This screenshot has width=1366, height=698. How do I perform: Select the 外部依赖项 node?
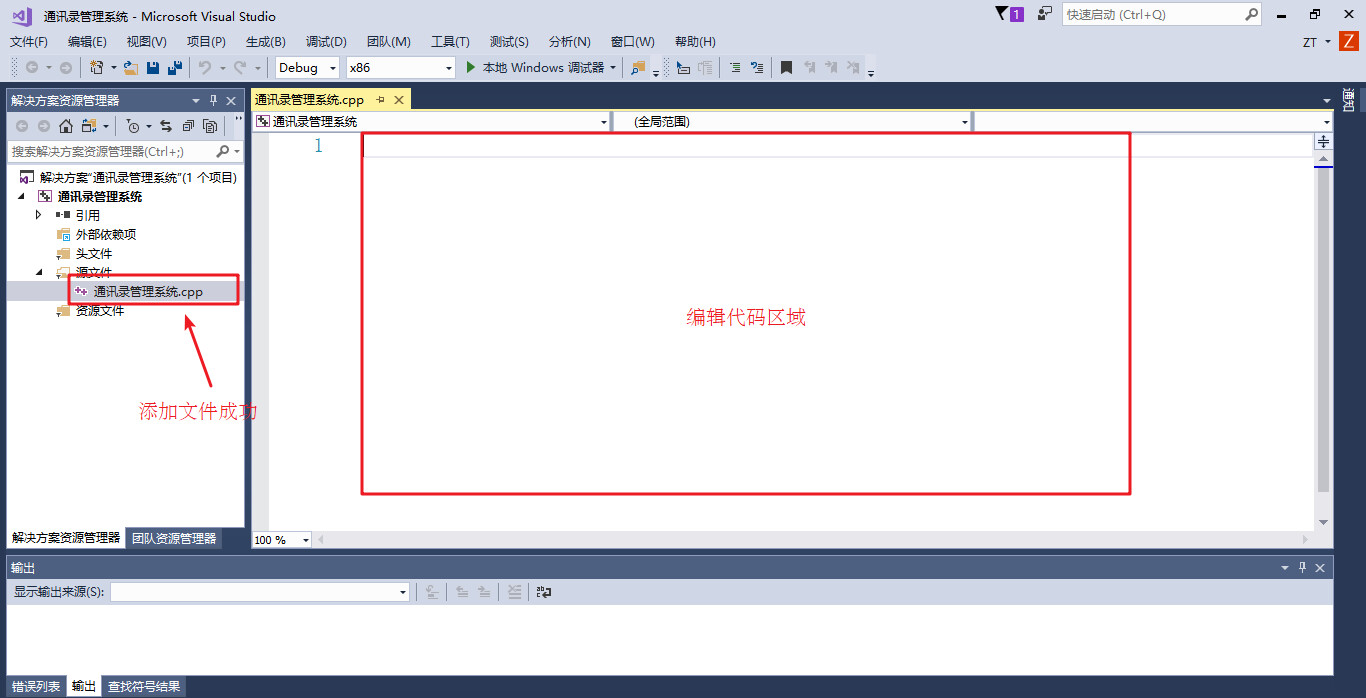coord(106,234)
